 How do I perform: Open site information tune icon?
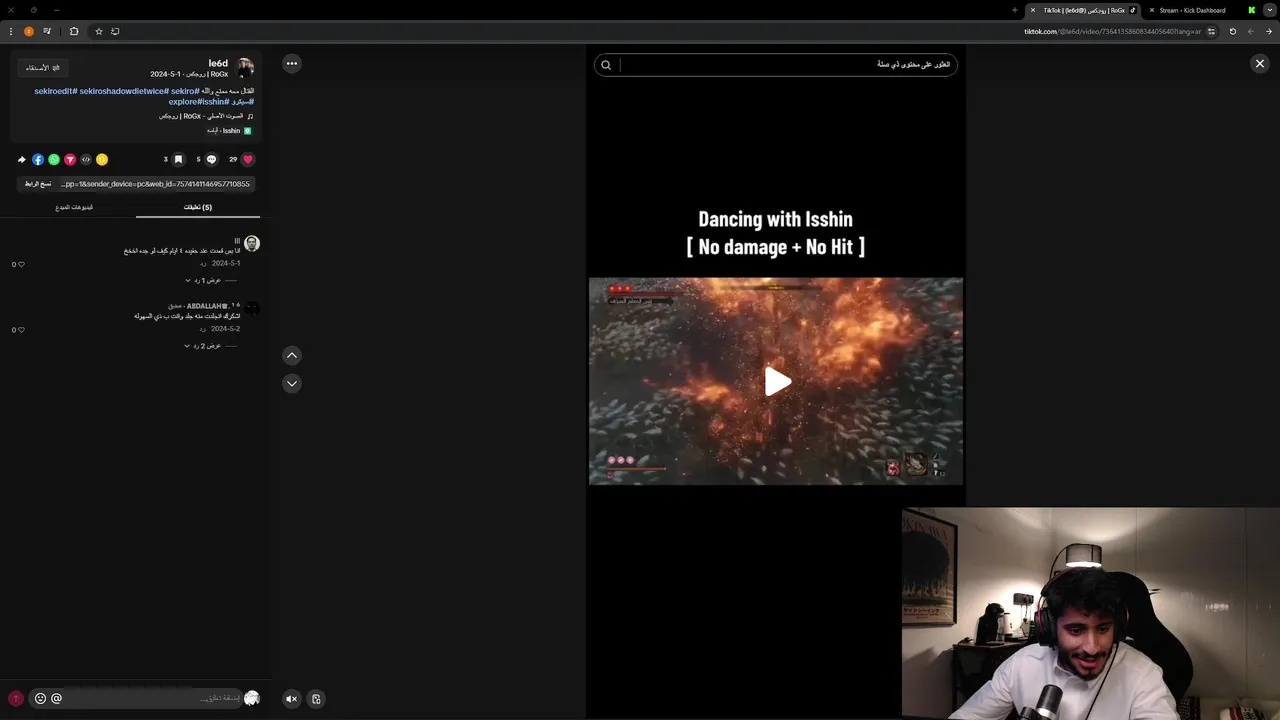1211,31
